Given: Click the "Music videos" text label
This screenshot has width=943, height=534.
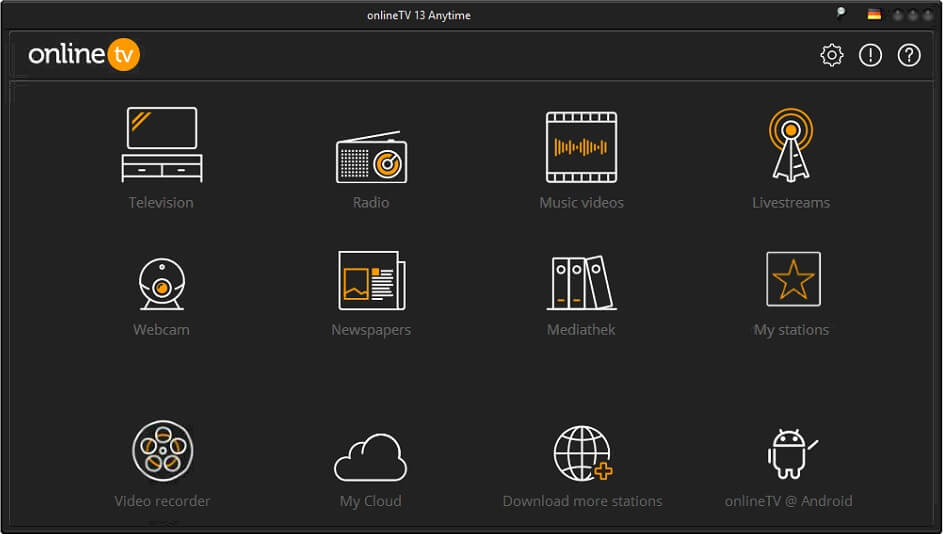Looking at the screenshot, I should tap(581, 203).
